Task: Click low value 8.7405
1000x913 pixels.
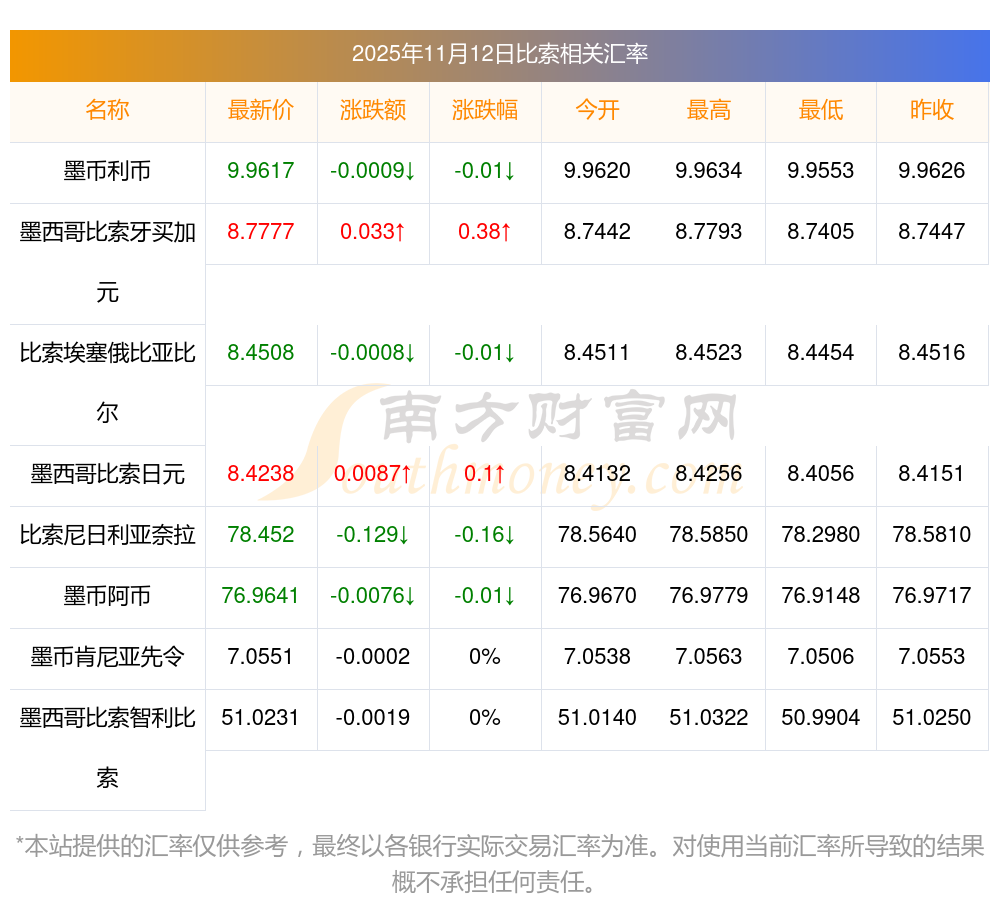Action: [x=821, y=231]
